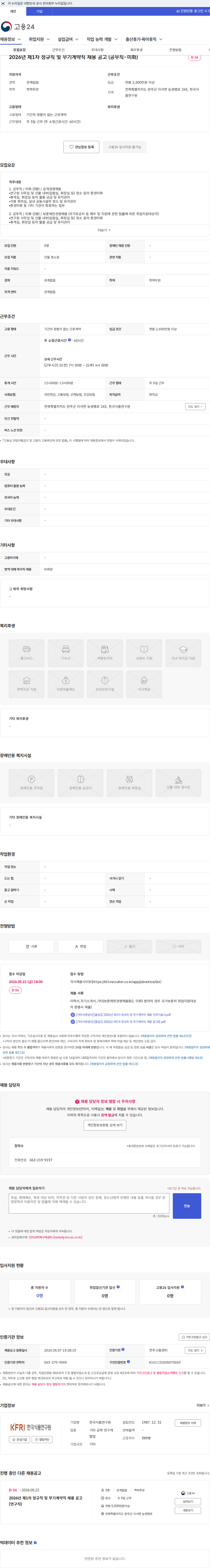210x1568 pixels.
Task: Open 더보기 in 기업정보 section
Action: pos(203,1405)
